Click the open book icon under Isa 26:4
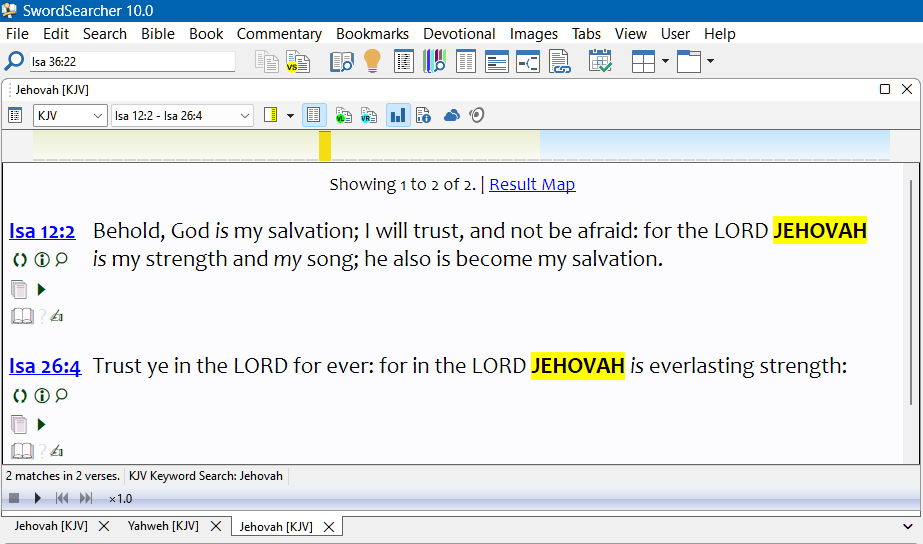923x544 pixels. click(22, 451)
